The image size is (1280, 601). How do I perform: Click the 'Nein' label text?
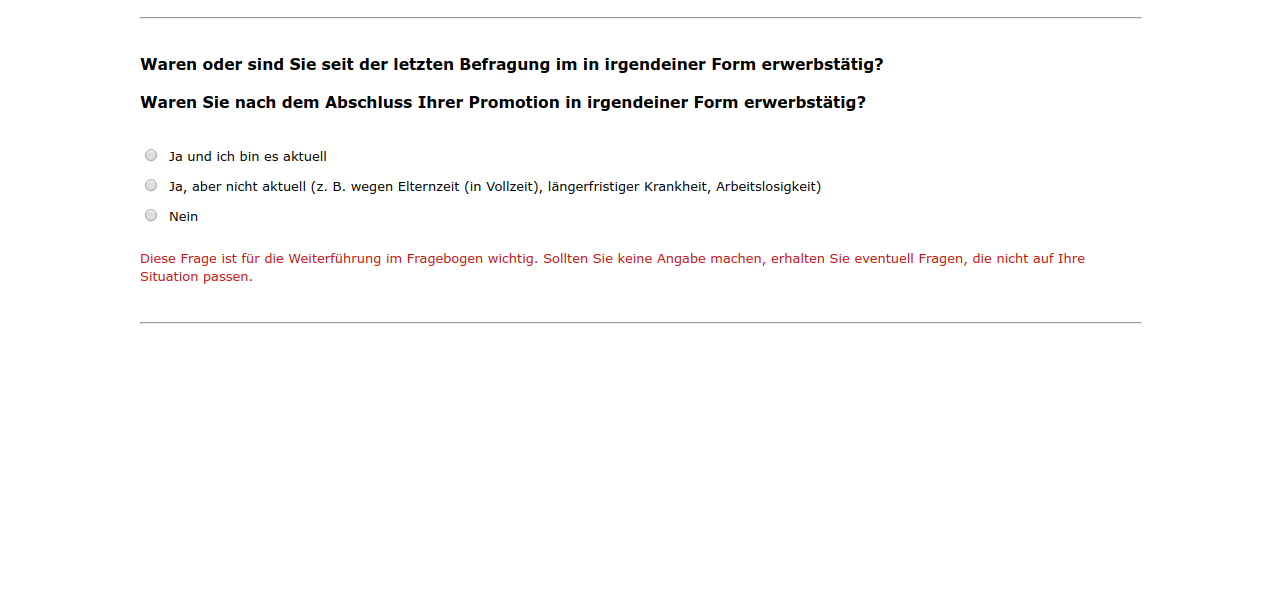pyautogui.click(x=183, y=217)
